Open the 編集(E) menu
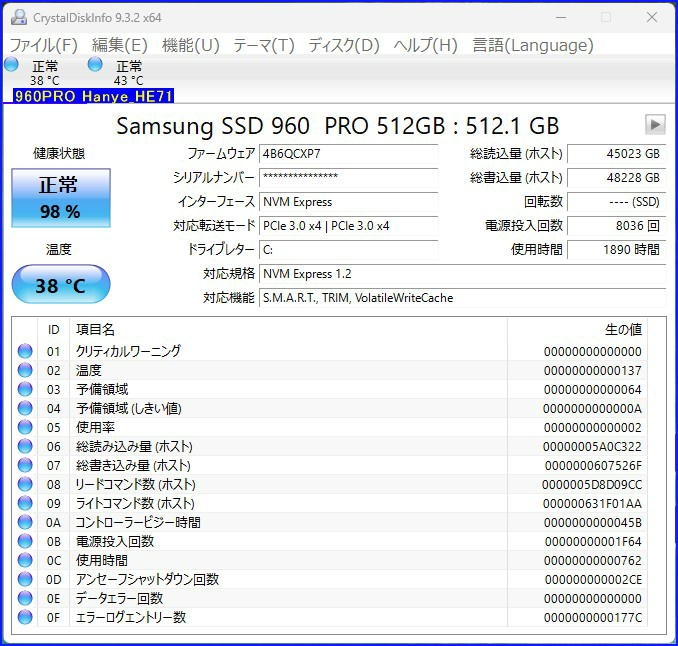Viewport: 678px width, 646px height. pyautogui.click(x=120, y=45)
